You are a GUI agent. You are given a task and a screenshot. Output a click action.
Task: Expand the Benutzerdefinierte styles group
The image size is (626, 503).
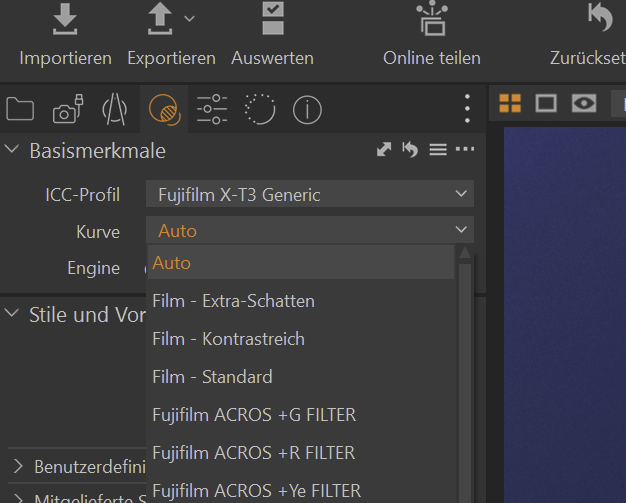[x=19, y=466]
